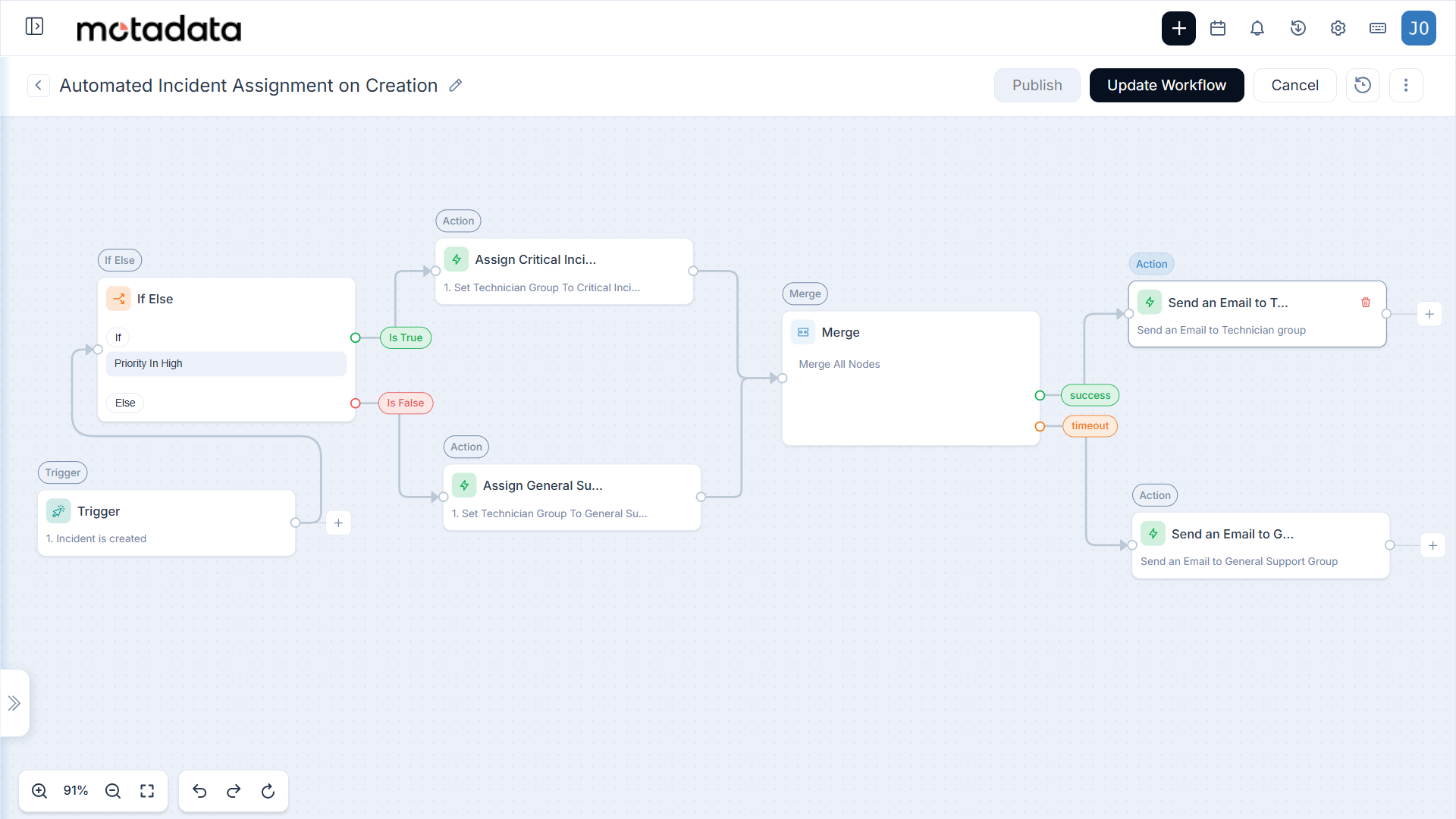Select the Merge node icon
Screen dimensions: 1456x819
pos(803,332)
